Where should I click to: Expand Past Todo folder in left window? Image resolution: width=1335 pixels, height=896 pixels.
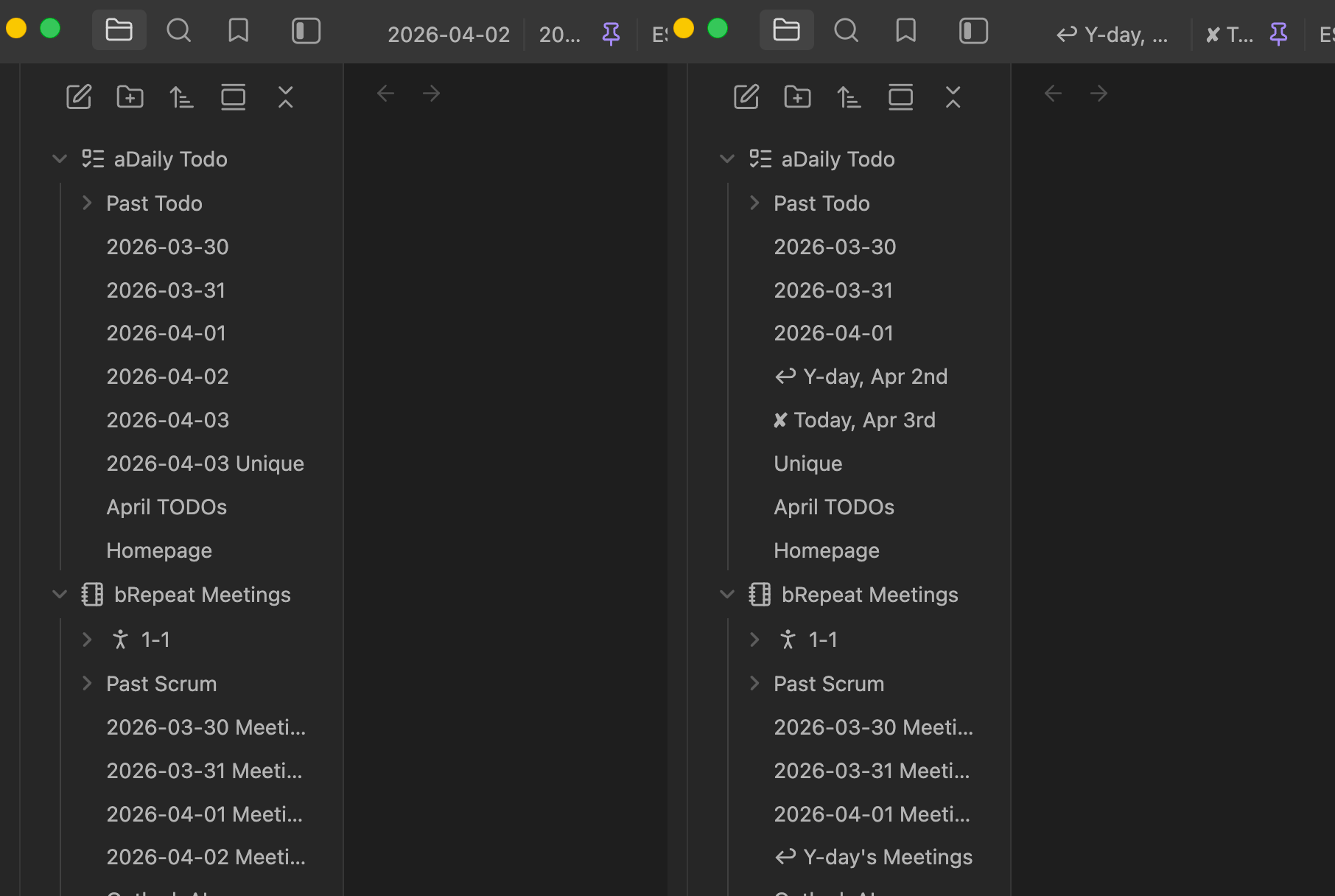(x=87, y=203)
